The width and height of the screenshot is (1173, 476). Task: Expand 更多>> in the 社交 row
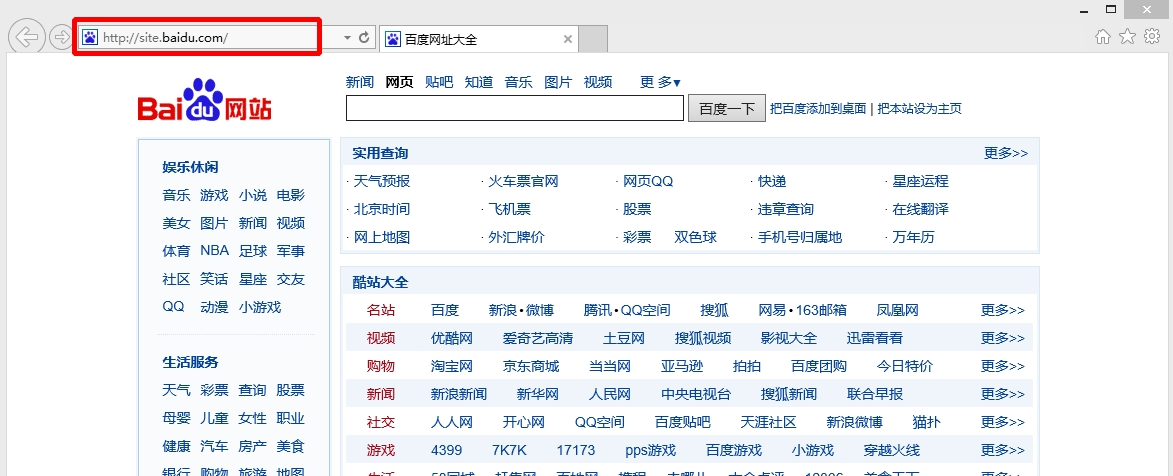tap(1003, 422)
